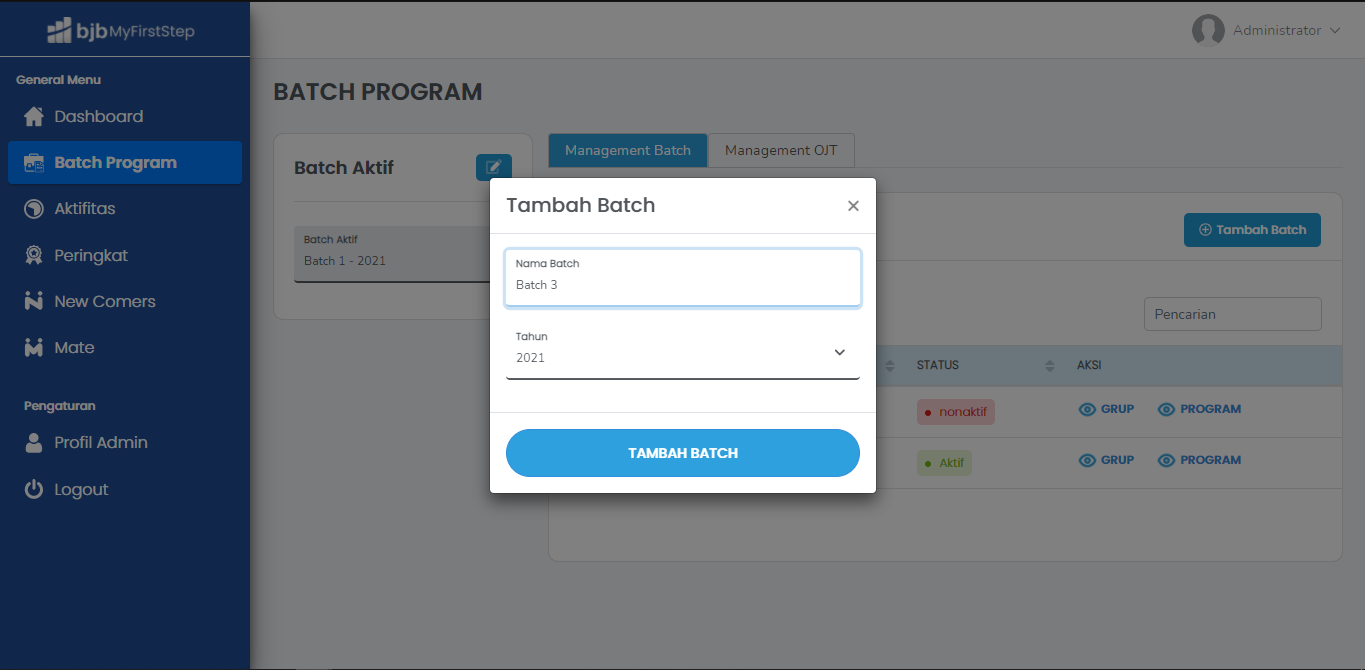Click the New Comers icon
This screenshot has height=670, width=1365.
(34, 302)
